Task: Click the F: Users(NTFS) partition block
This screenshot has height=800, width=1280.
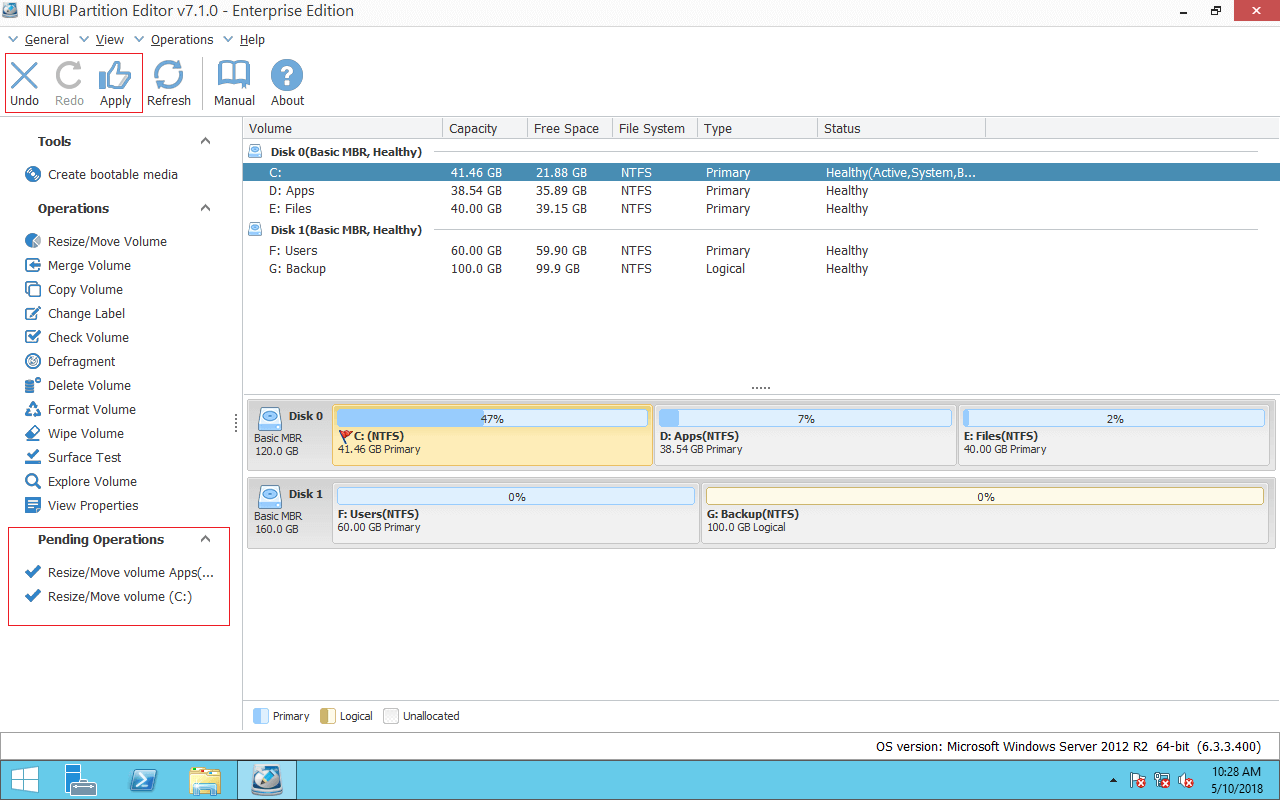Action: (516, 512)
